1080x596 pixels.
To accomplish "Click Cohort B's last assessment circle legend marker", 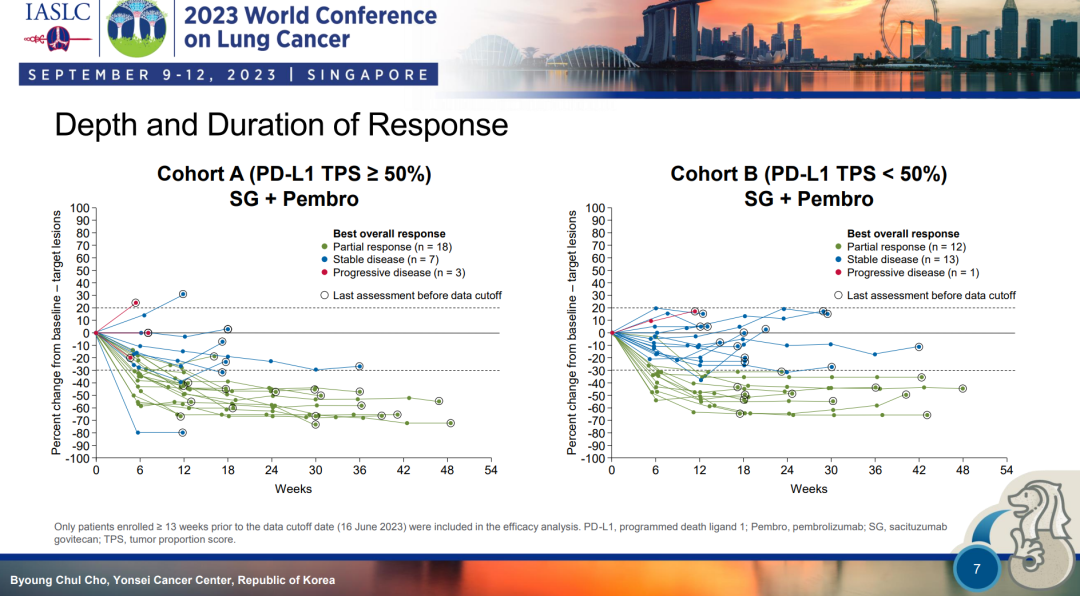I will click(838, 295).
